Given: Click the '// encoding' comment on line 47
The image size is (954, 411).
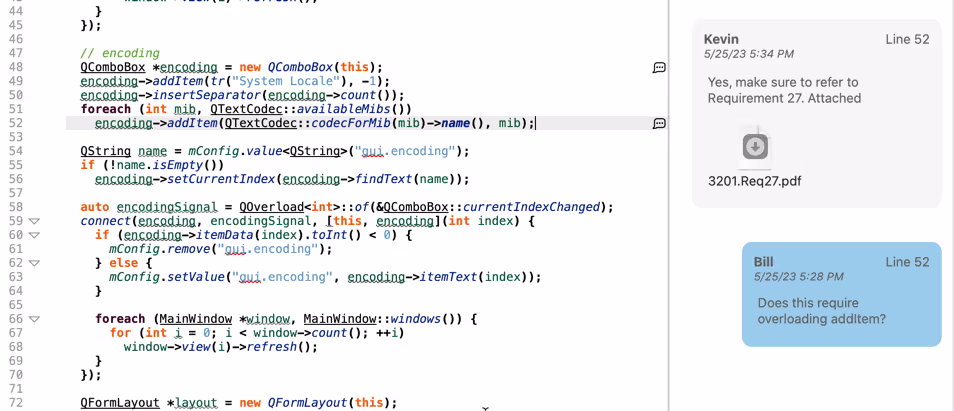Looking at the screenshot, I should pyautogui.click(x=120, y=54).
